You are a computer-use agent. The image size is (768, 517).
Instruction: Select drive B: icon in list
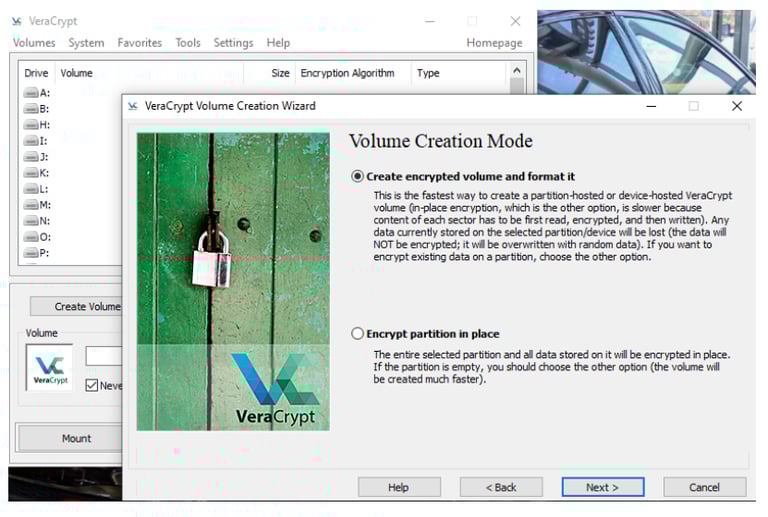pos(31,109)
